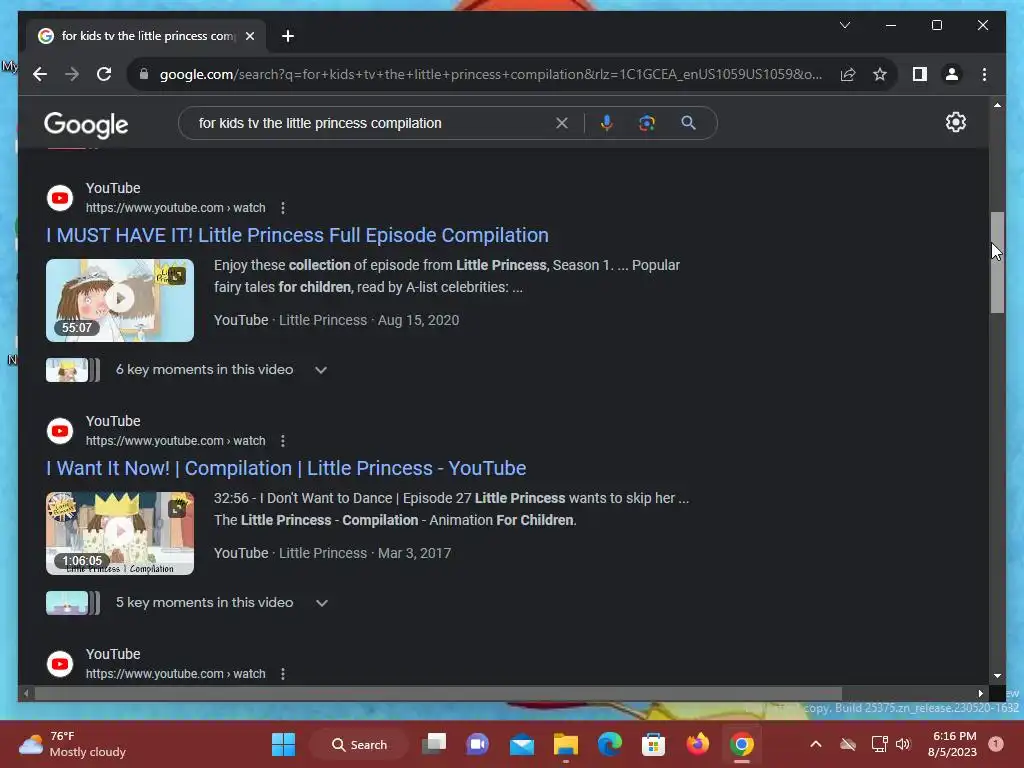Viewport: 1024px width, 768px height.
Task: Open the Windows Start menu
Action: [283, 744]
